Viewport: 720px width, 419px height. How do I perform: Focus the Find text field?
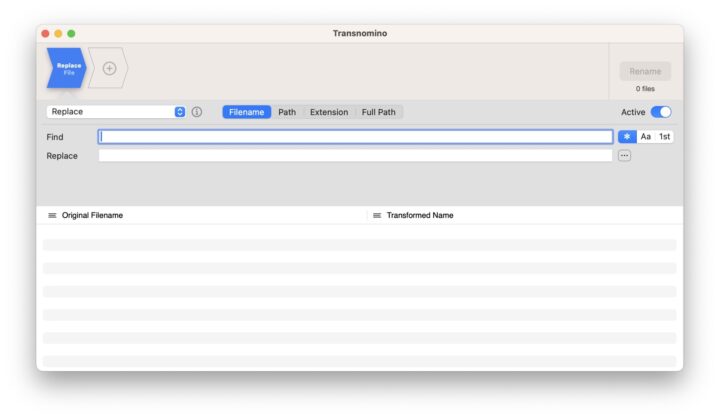coord(355,136)
